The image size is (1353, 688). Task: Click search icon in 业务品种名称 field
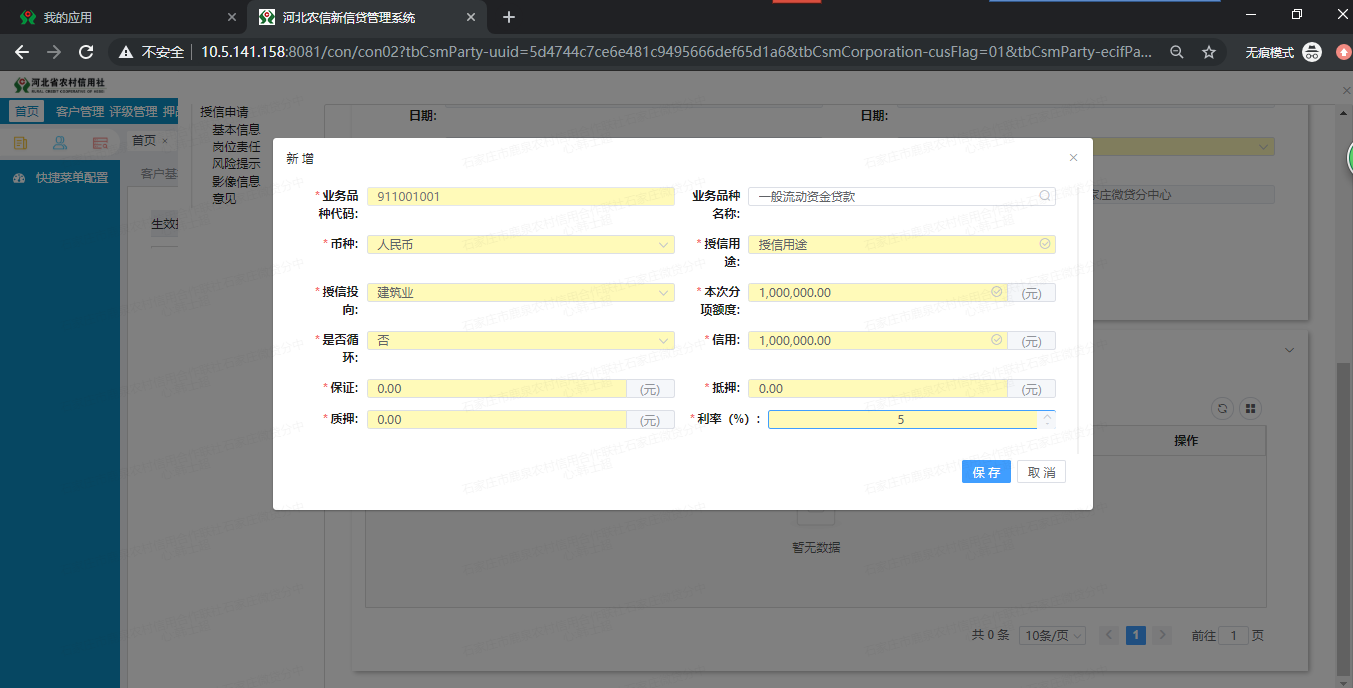(1045, 197)
